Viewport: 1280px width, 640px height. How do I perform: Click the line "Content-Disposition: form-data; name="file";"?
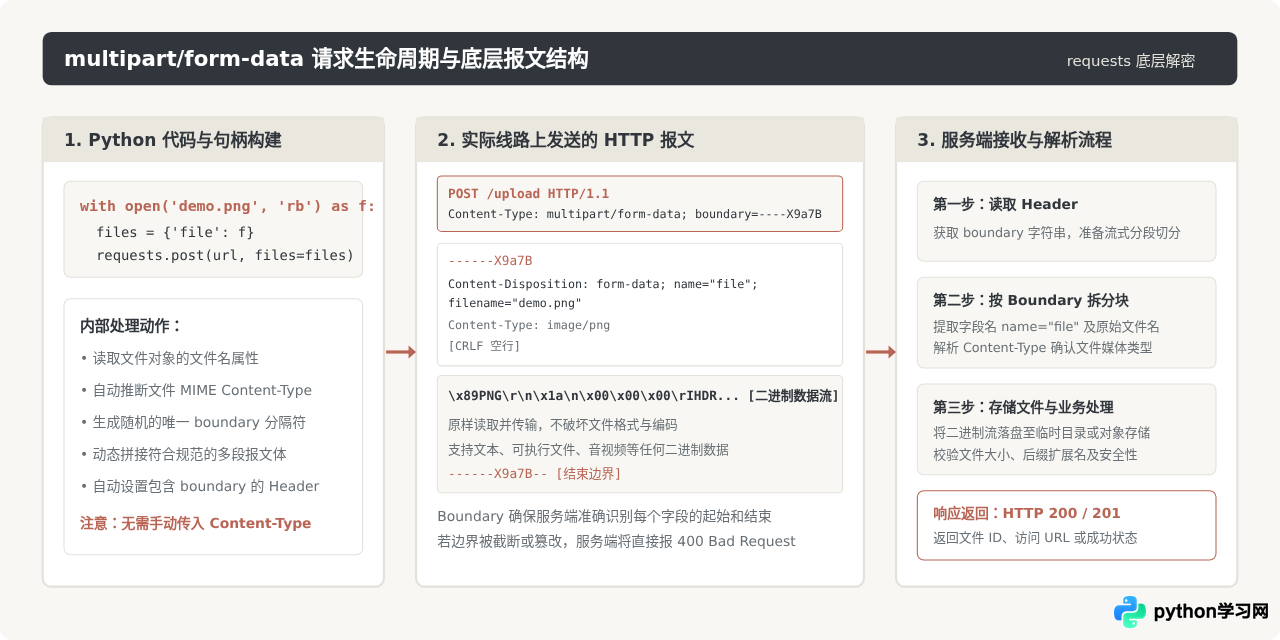[x=603, y=284]
